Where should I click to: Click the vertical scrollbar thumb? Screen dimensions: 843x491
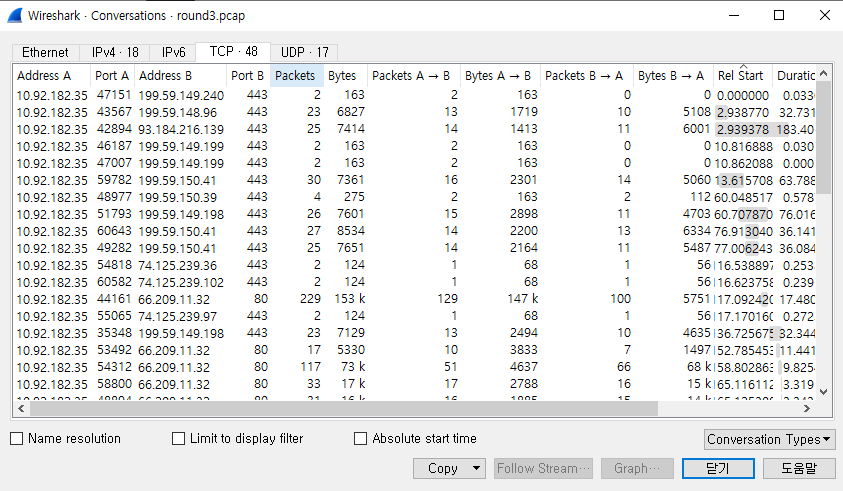pyautogui.click(x=824, y=138)
